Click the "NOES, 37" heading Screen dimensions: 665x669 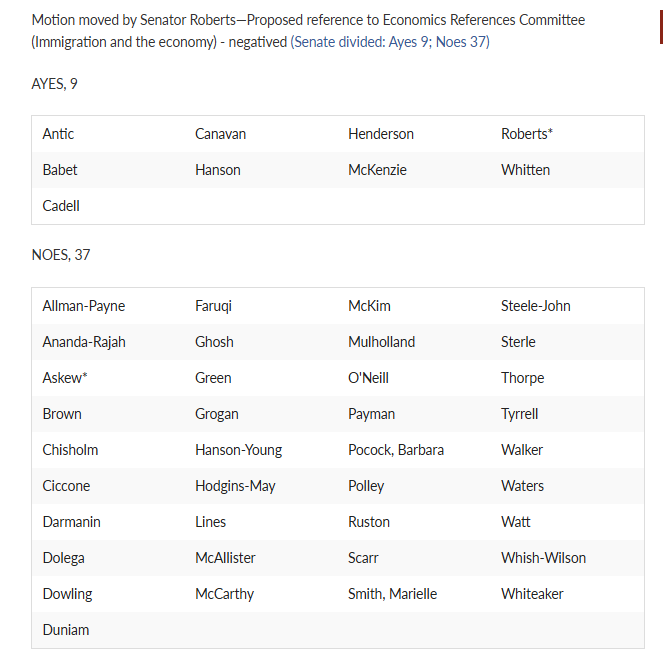(61, 255)
